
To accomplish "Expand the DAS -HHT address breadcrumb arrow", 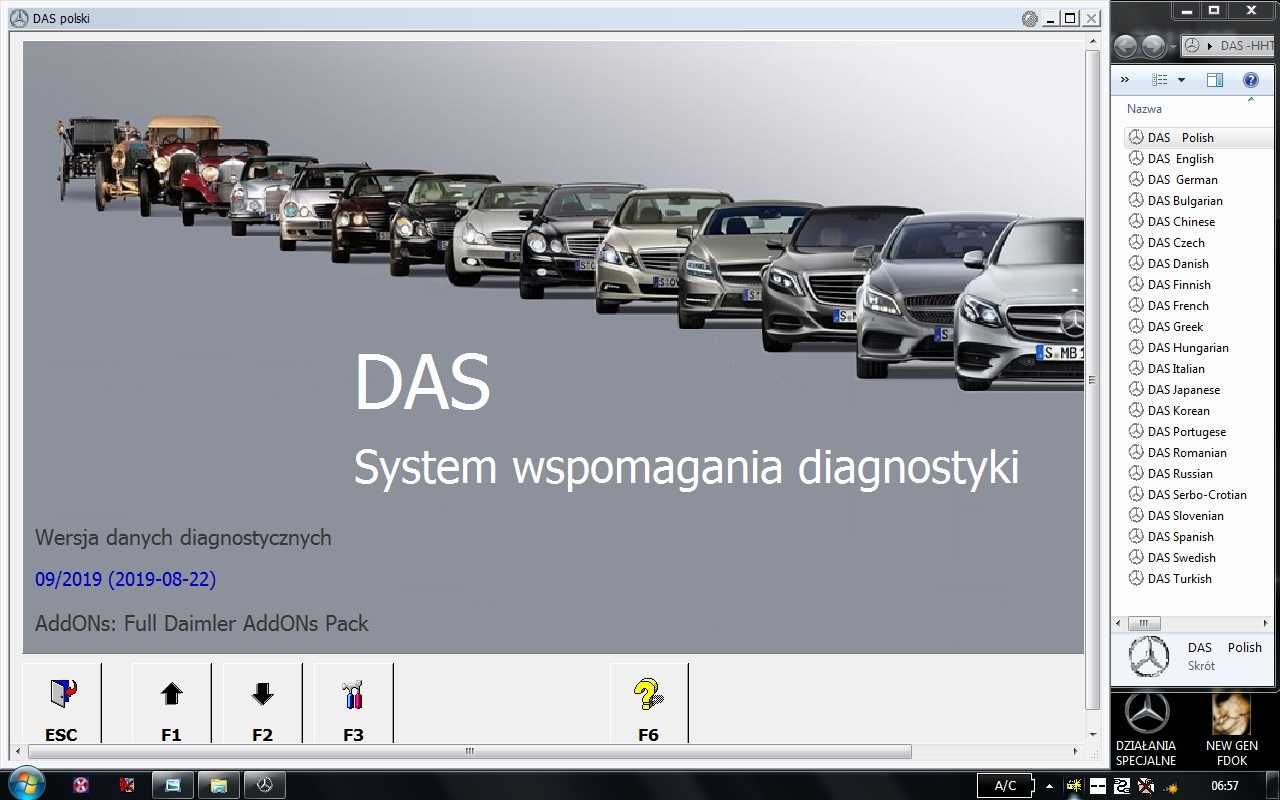I will click(x=1211, y=46).
